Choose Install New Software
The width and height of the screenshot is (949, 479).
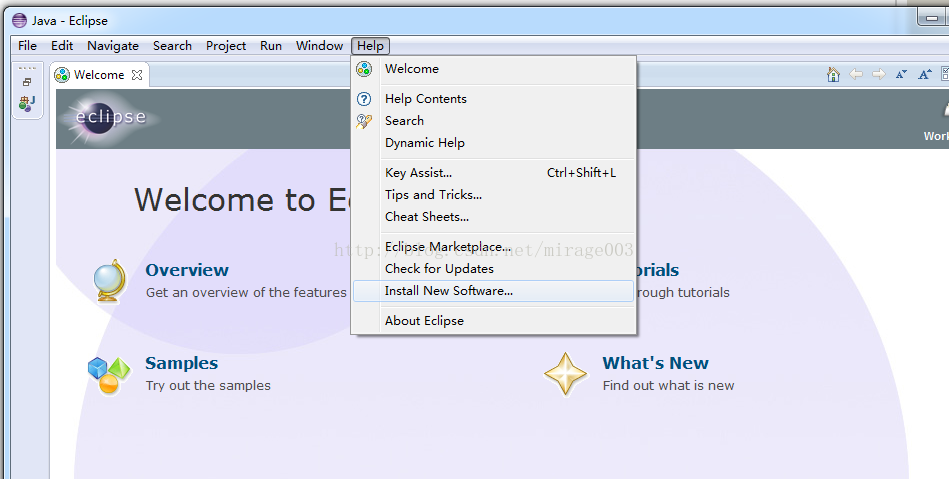pos(493,291)
